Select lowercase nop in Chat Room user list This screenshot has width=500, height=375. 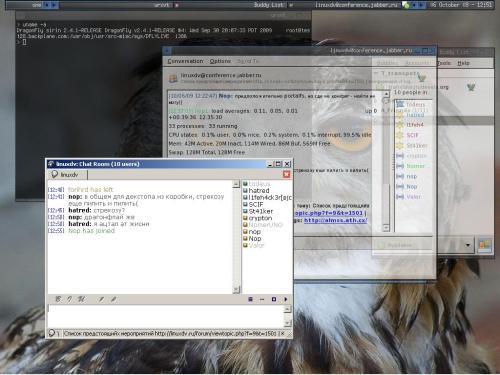255,232
